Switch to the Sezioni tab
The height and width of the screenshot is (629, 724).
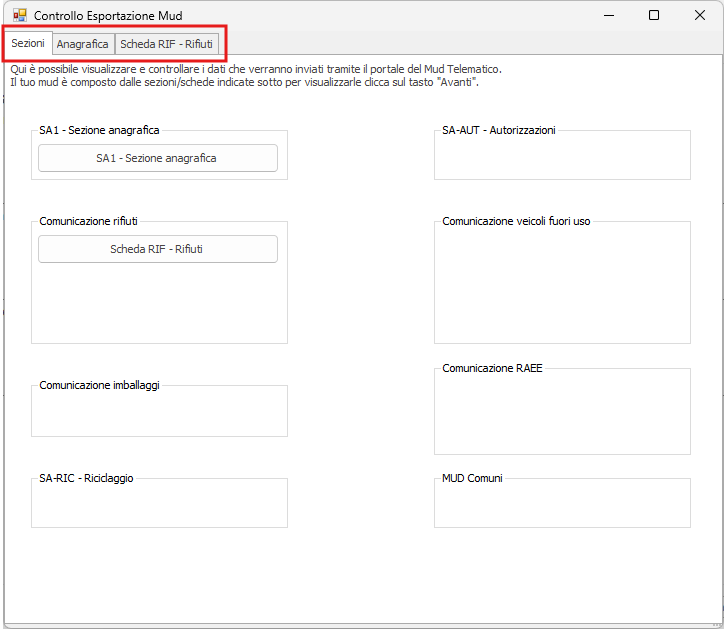tap(28, 44)
